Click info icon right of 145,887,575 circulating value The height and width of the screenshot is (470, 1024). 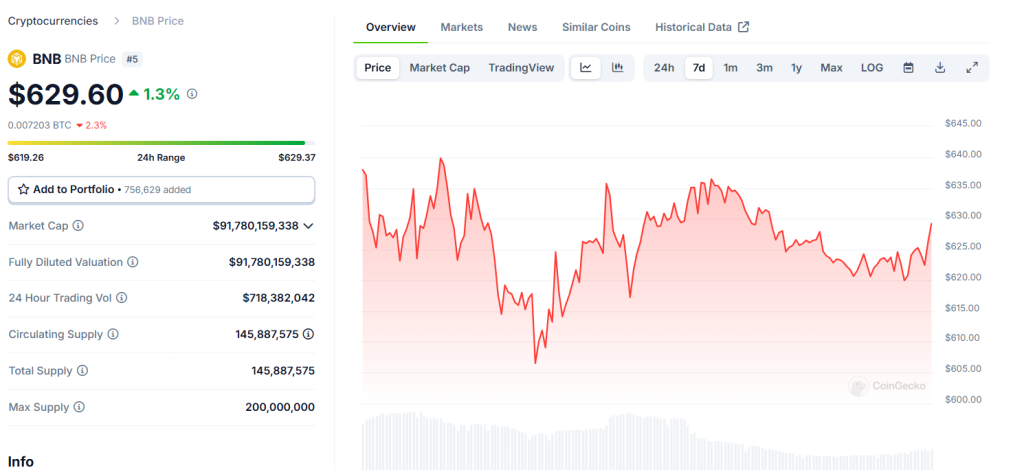(308, 334)
